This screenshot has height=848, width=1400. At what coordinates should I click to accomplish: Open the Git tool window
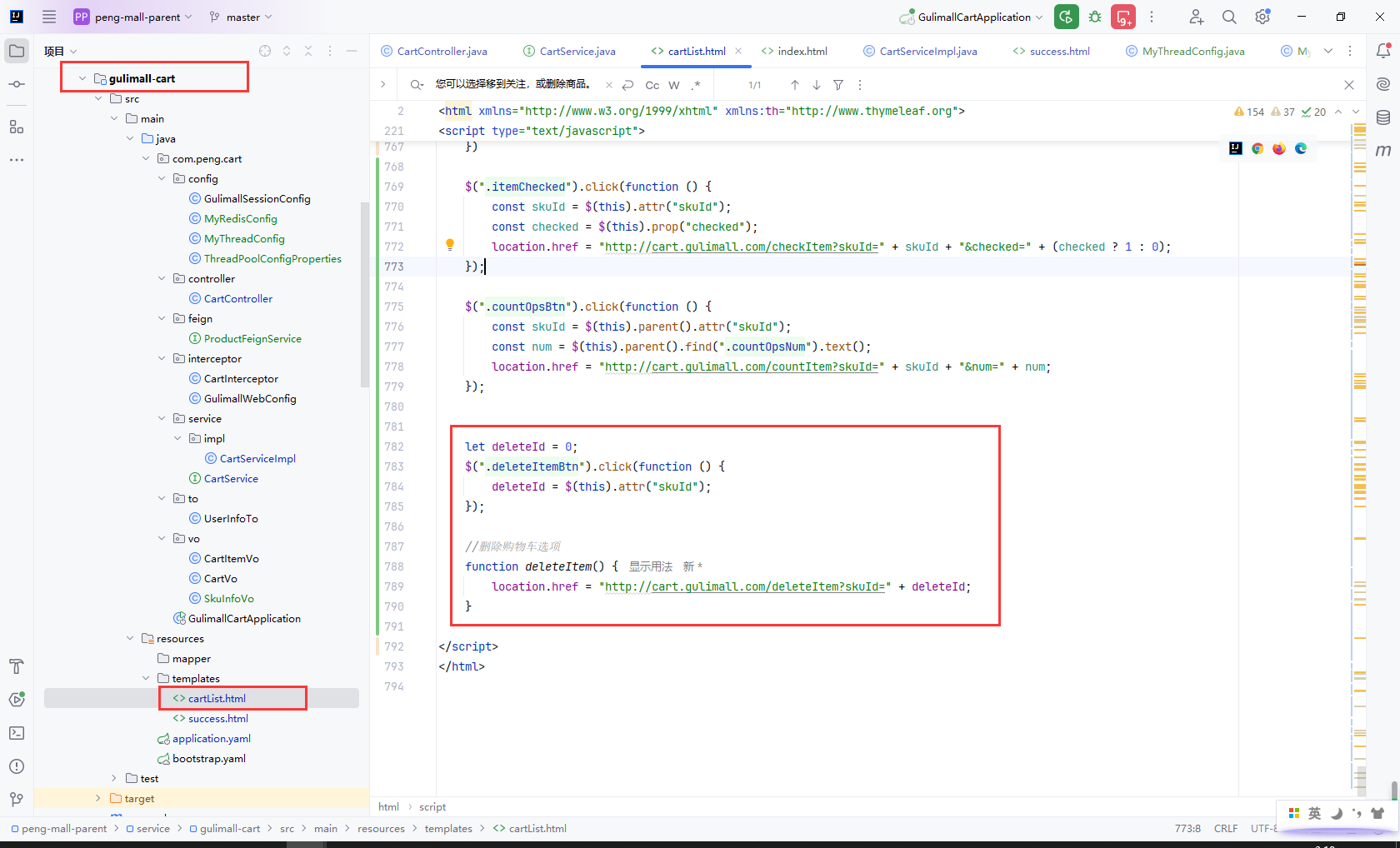tap(17, 800)
